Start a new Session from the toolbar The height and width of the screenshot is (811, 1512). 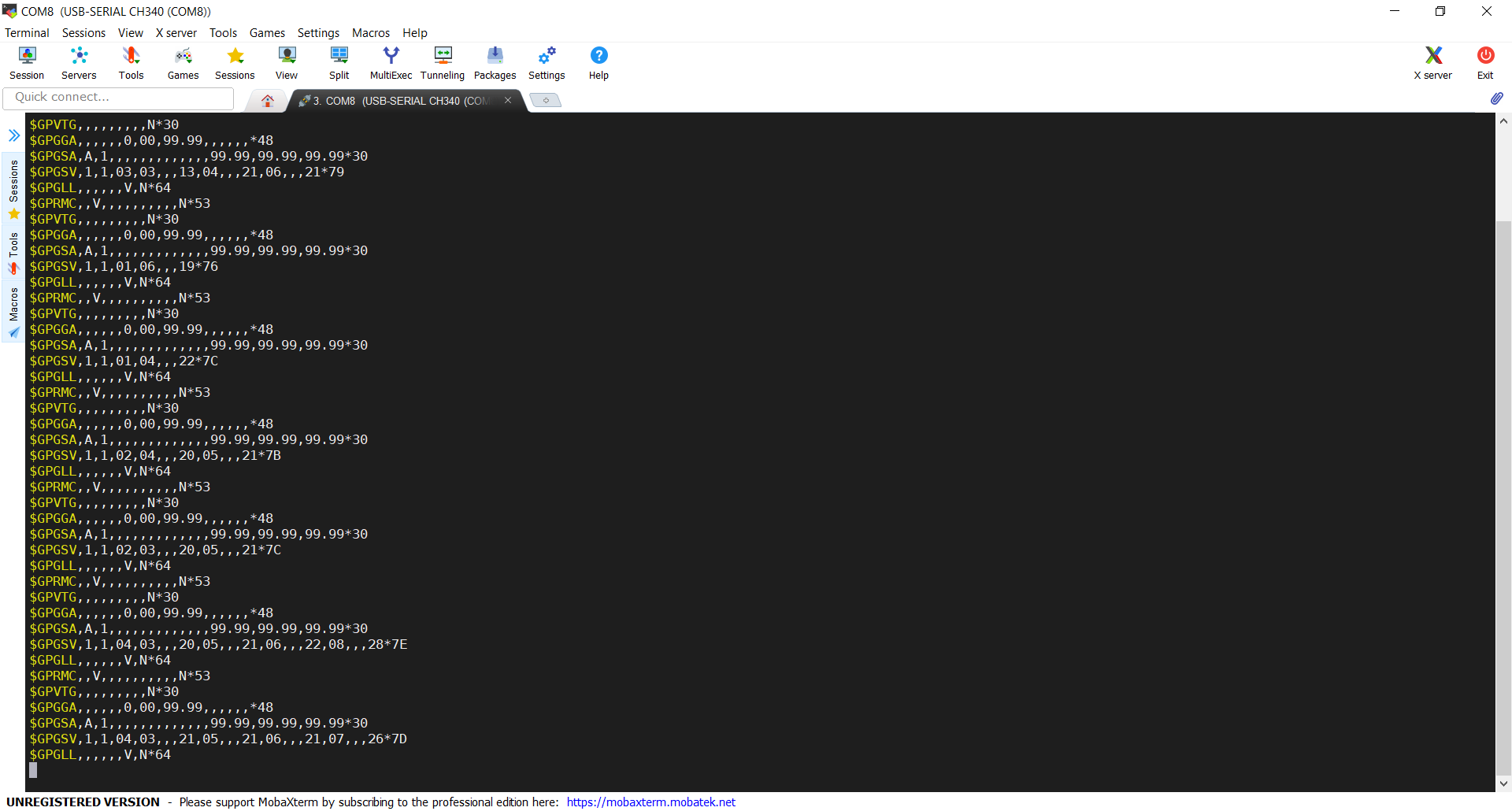[26, 62]
